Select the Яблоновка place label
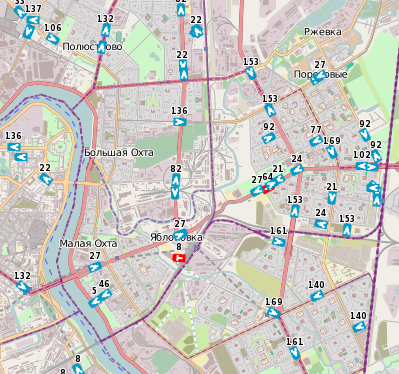This screenshot has width=399, height=374. coord(176,237)
